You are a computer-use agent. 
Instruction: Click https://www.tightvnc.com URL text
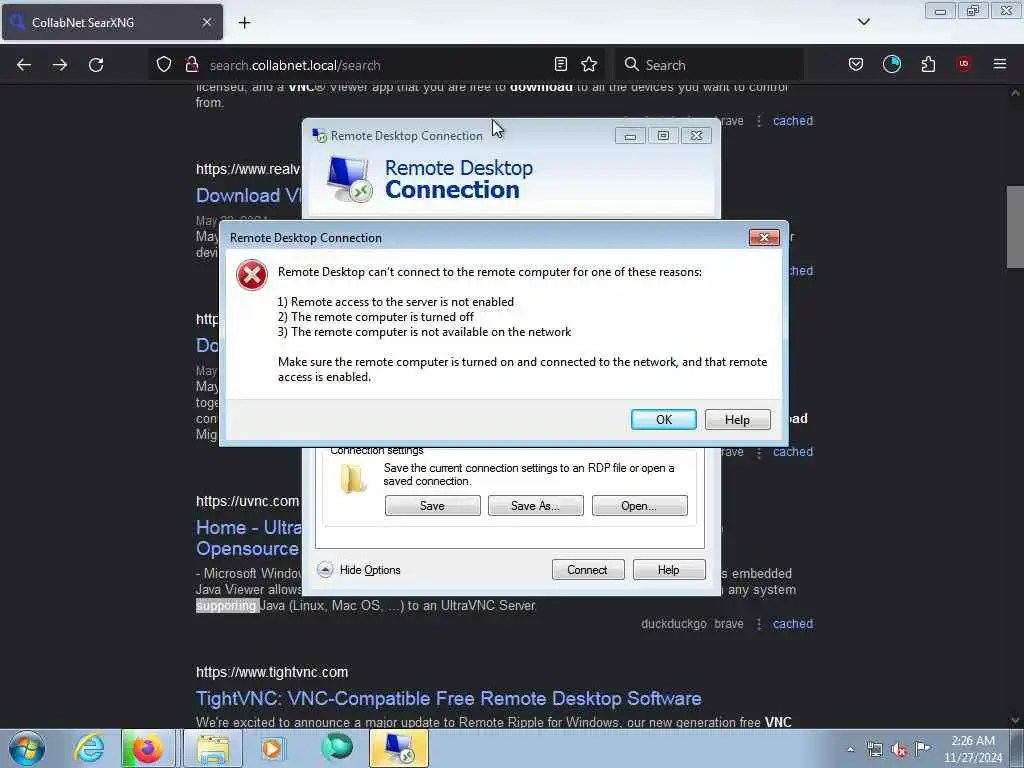tap(272, 672)
